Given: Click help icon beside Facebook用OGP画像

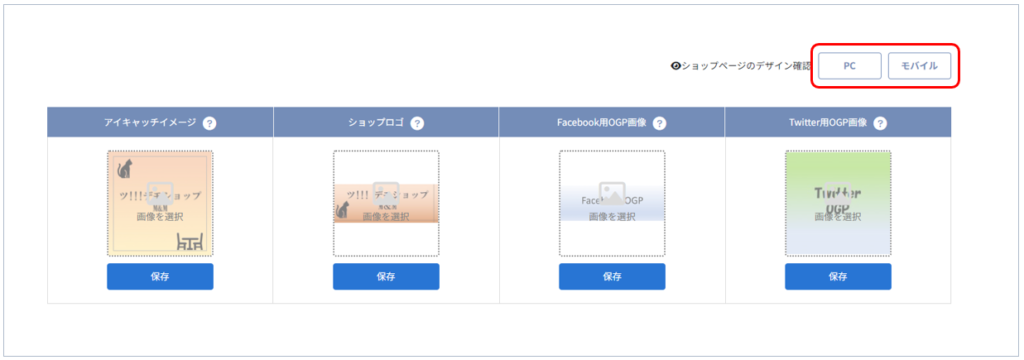Looking at the screenshot, I should 660,123.
